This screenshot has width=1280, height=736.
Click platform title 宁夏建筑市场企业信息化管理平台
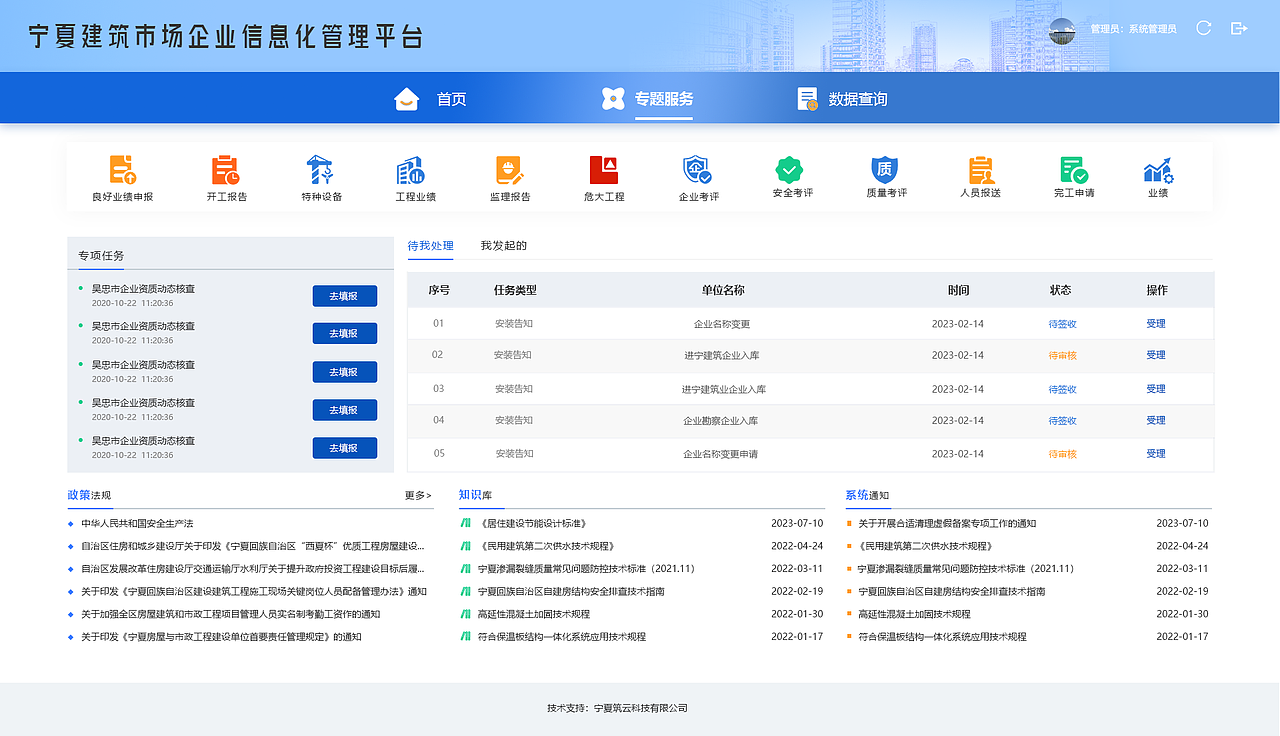225,37
